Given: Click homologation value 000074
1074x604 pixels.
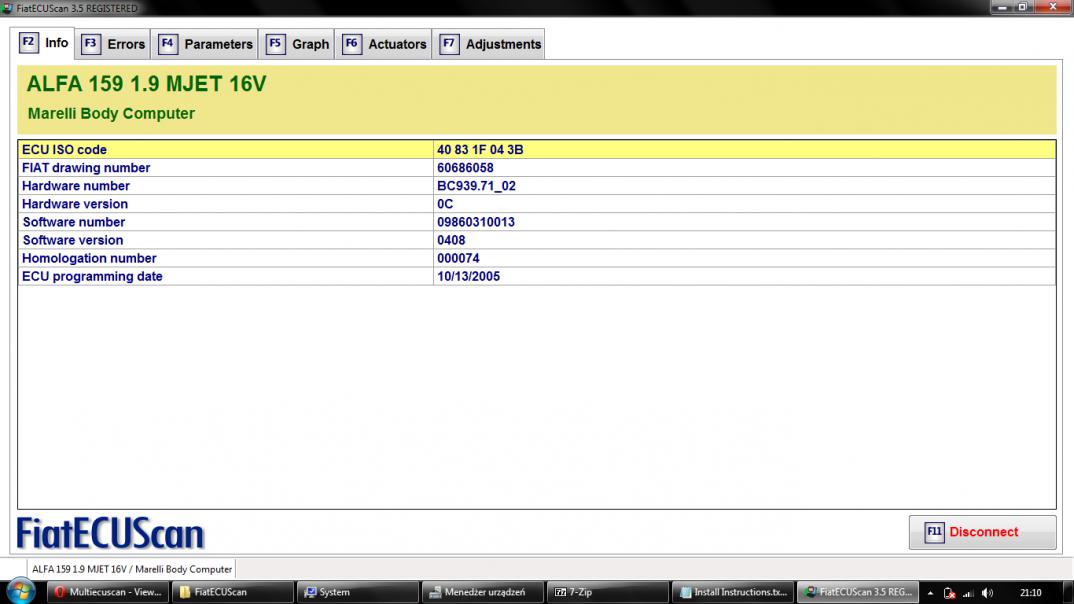Looking at the screenshot, I should tap(458, 258).
